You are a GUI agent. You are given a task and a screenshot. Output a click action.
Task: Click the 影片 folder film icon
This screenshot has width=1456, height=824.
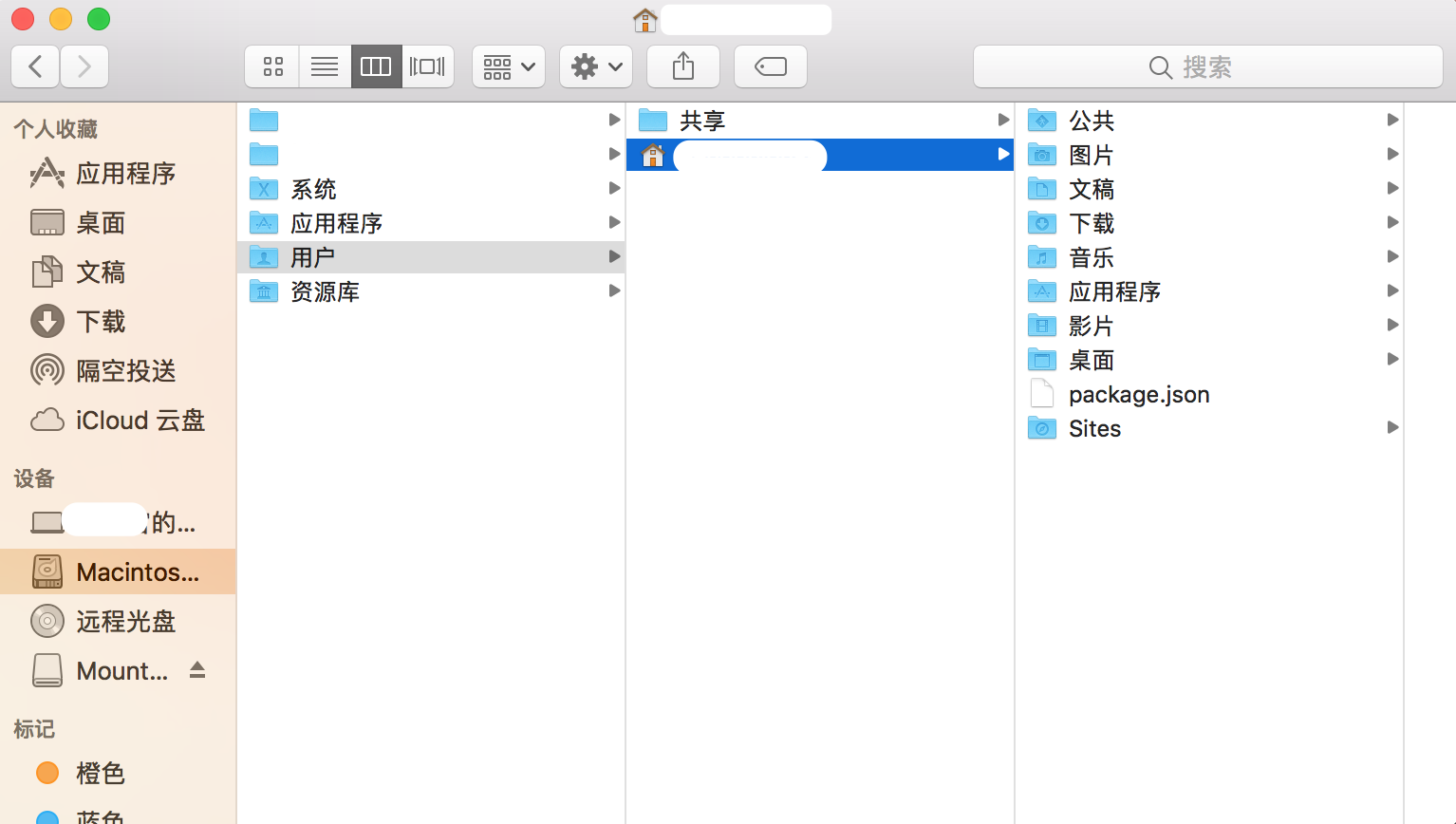click(1042, 326)
